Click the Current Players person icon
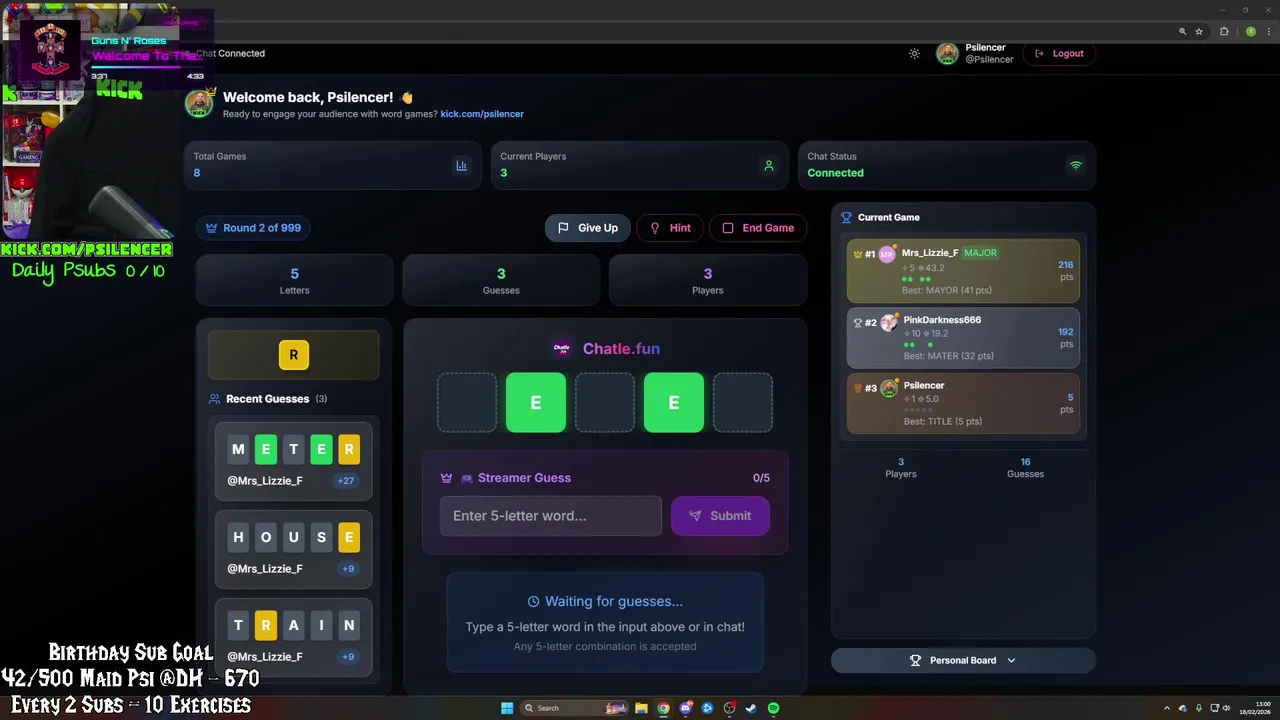This screenshot has height=720, width=1280. [768, 166]
